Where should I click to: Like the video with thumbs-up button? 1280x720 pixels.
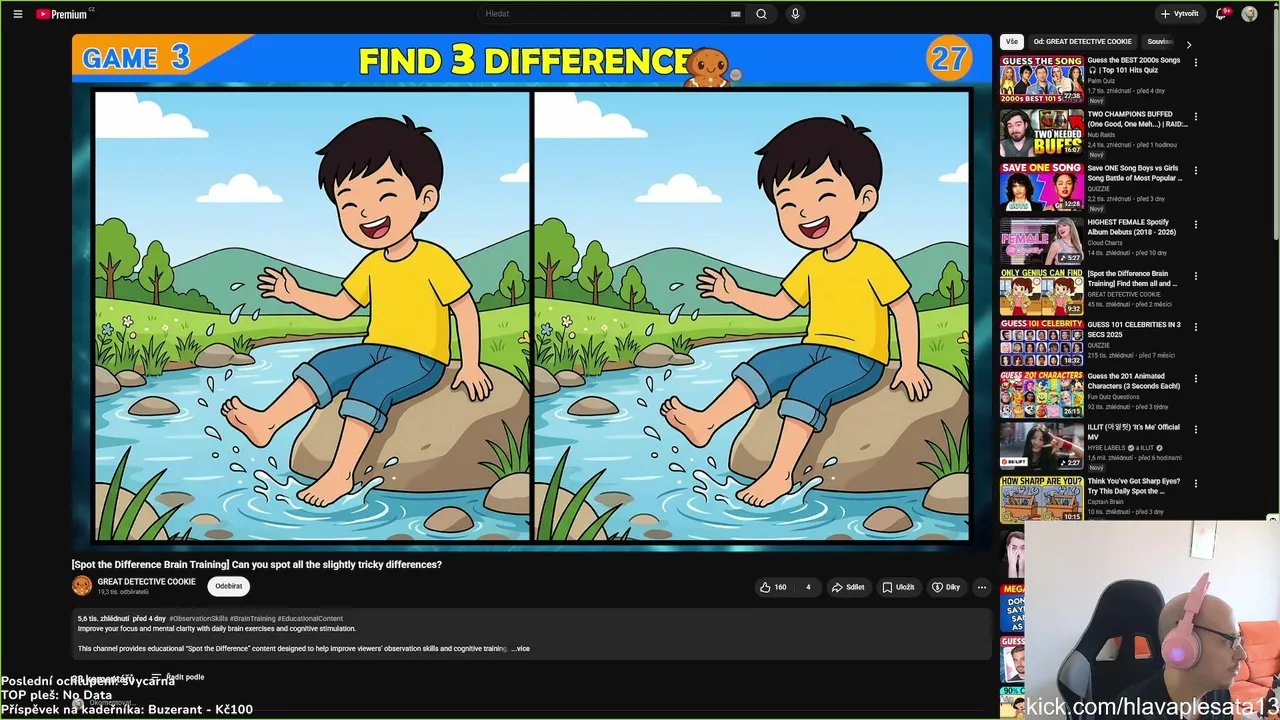(773, 587)
